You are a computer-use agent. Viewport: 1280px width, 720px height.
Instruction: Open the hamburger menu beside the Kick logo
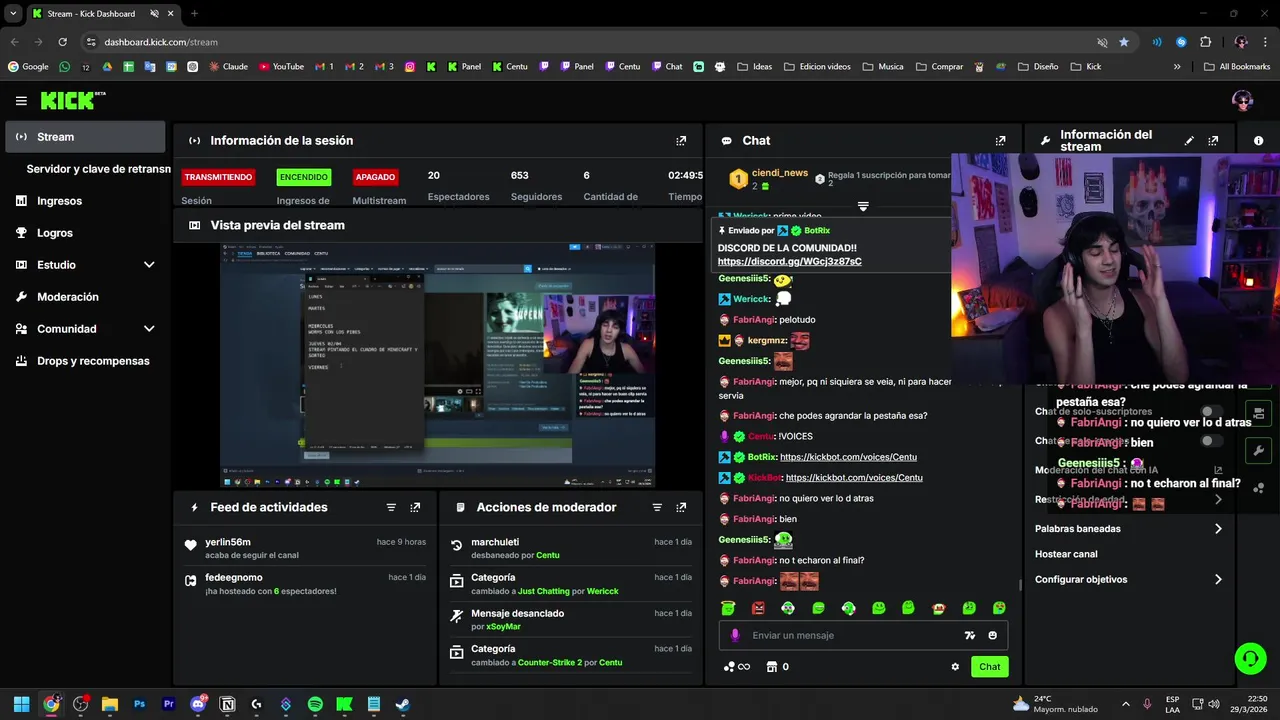(21, 100)
